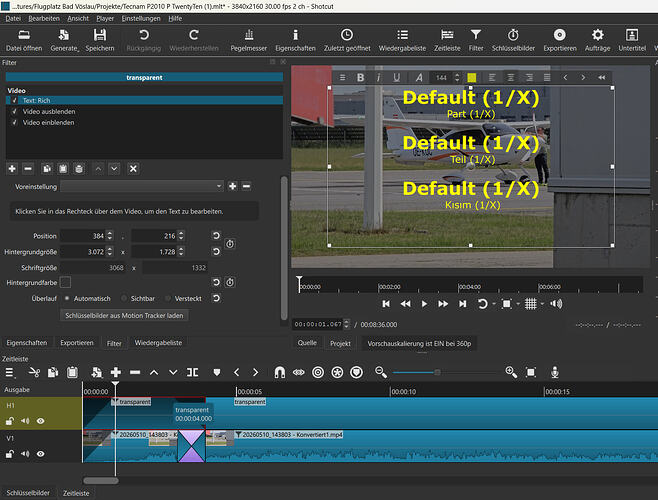Hide track V1 with eye icon
The width and height of the screenshot is (658, 500).
tap(40, 453)
